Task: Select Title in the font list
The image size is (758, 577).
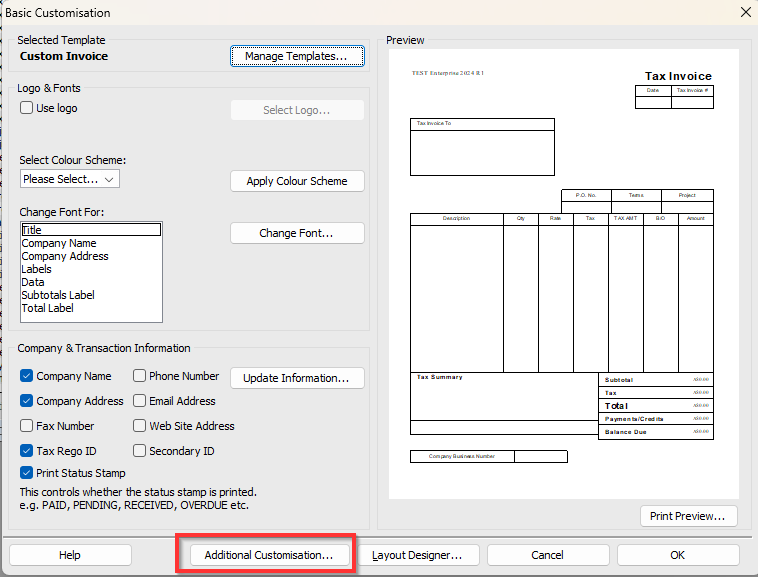Action: click(x=91, y=230)
